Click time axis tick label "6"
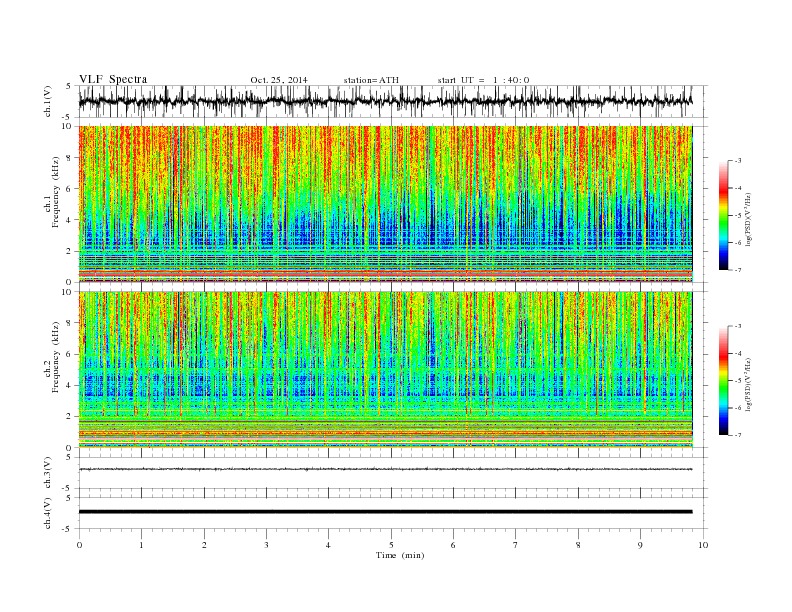The width and height of the screenshot is (792, 612). coord(454,545)
